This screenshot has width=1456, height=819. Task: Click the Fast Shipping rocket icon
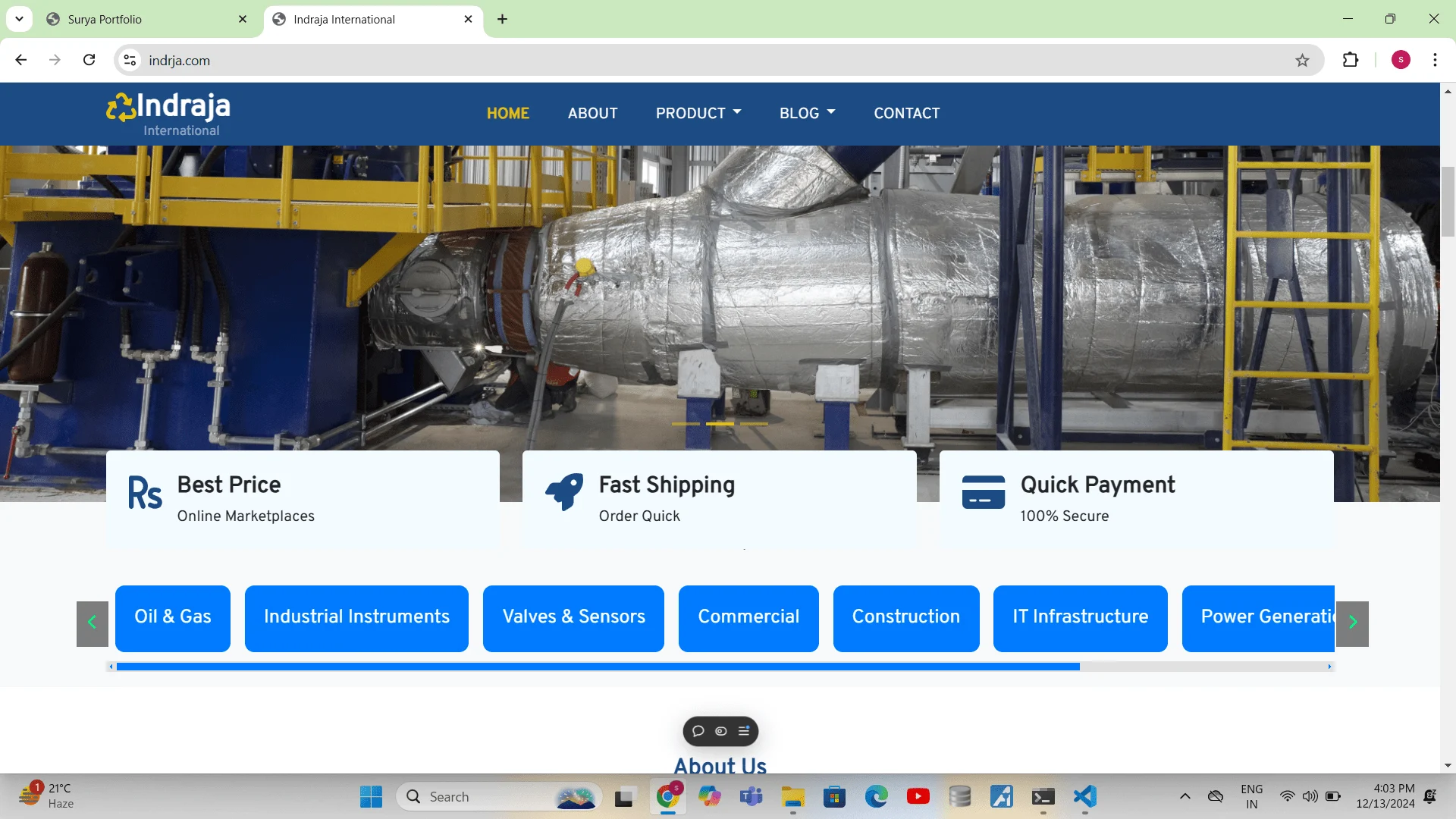[563, 493]
